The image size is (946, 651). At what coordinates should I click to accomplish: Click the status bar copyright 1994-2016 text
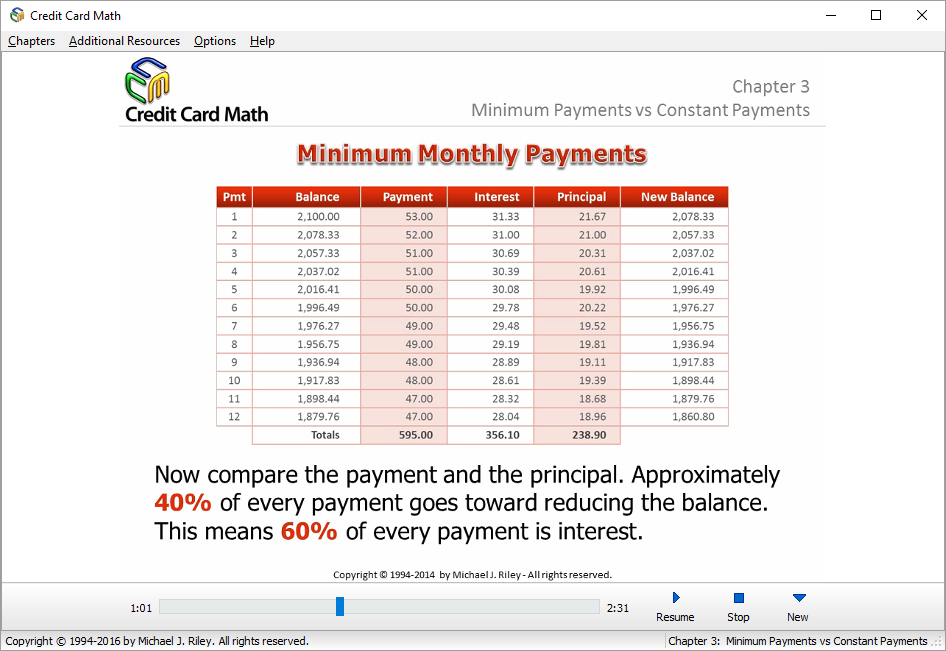point(157,641)
